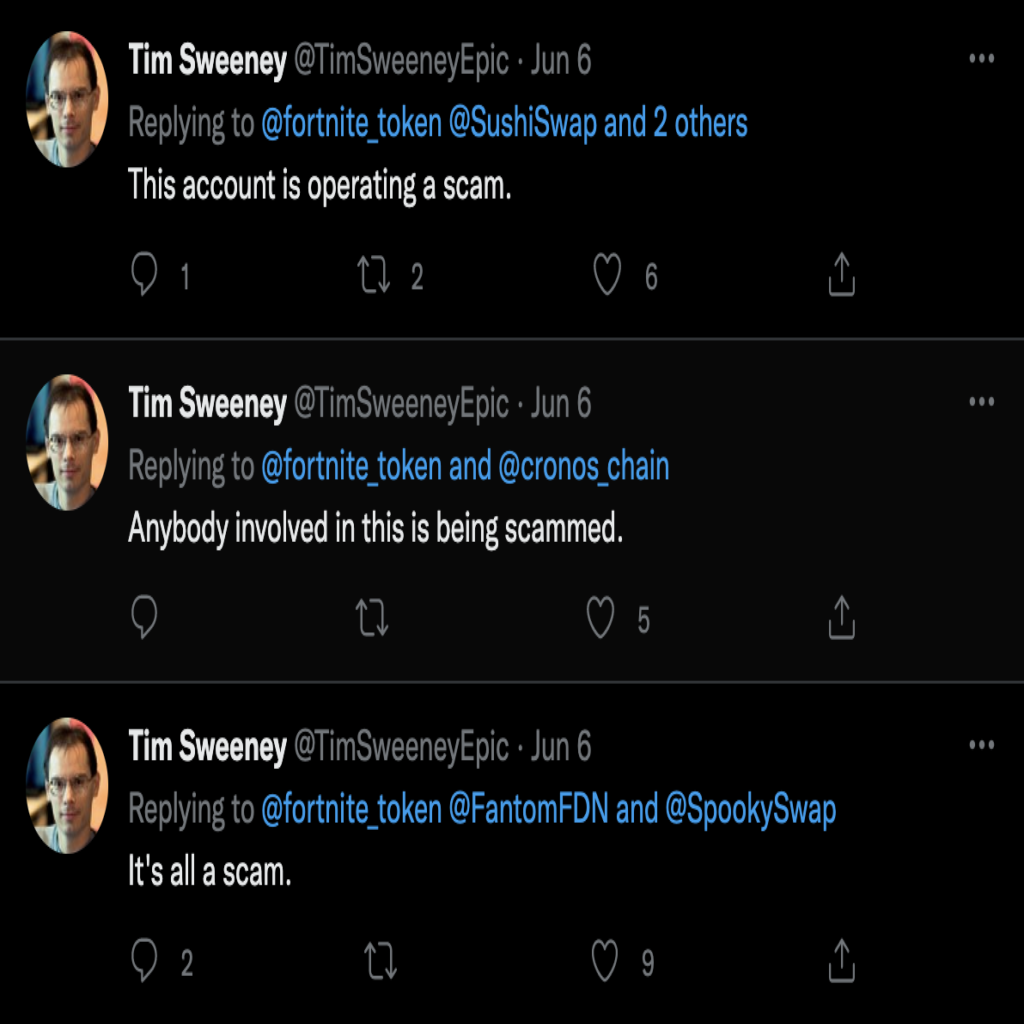This screenshot has width=1024, height=1024.
Task: Reply to the "operating a scam" tweet
Action: pos(145,275)
